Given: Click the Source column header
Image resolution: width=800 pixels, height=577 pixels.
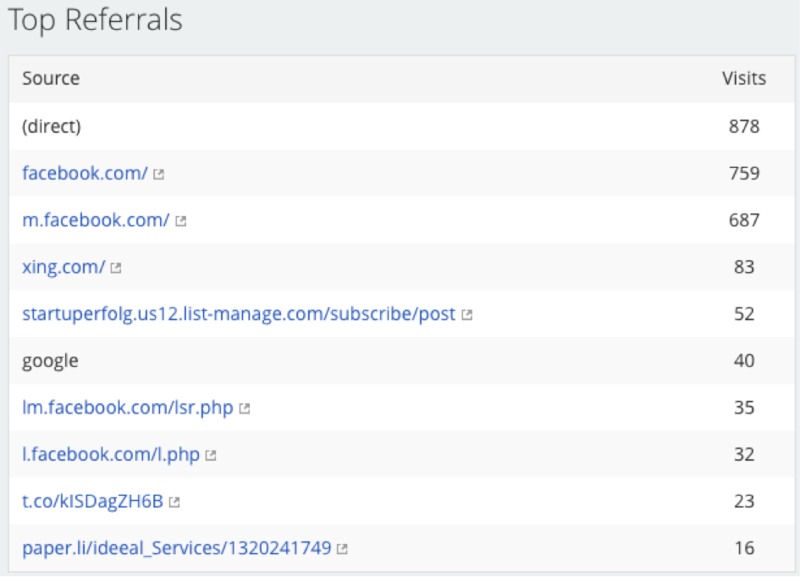Looking at the screenshot, I should (51, 79).
